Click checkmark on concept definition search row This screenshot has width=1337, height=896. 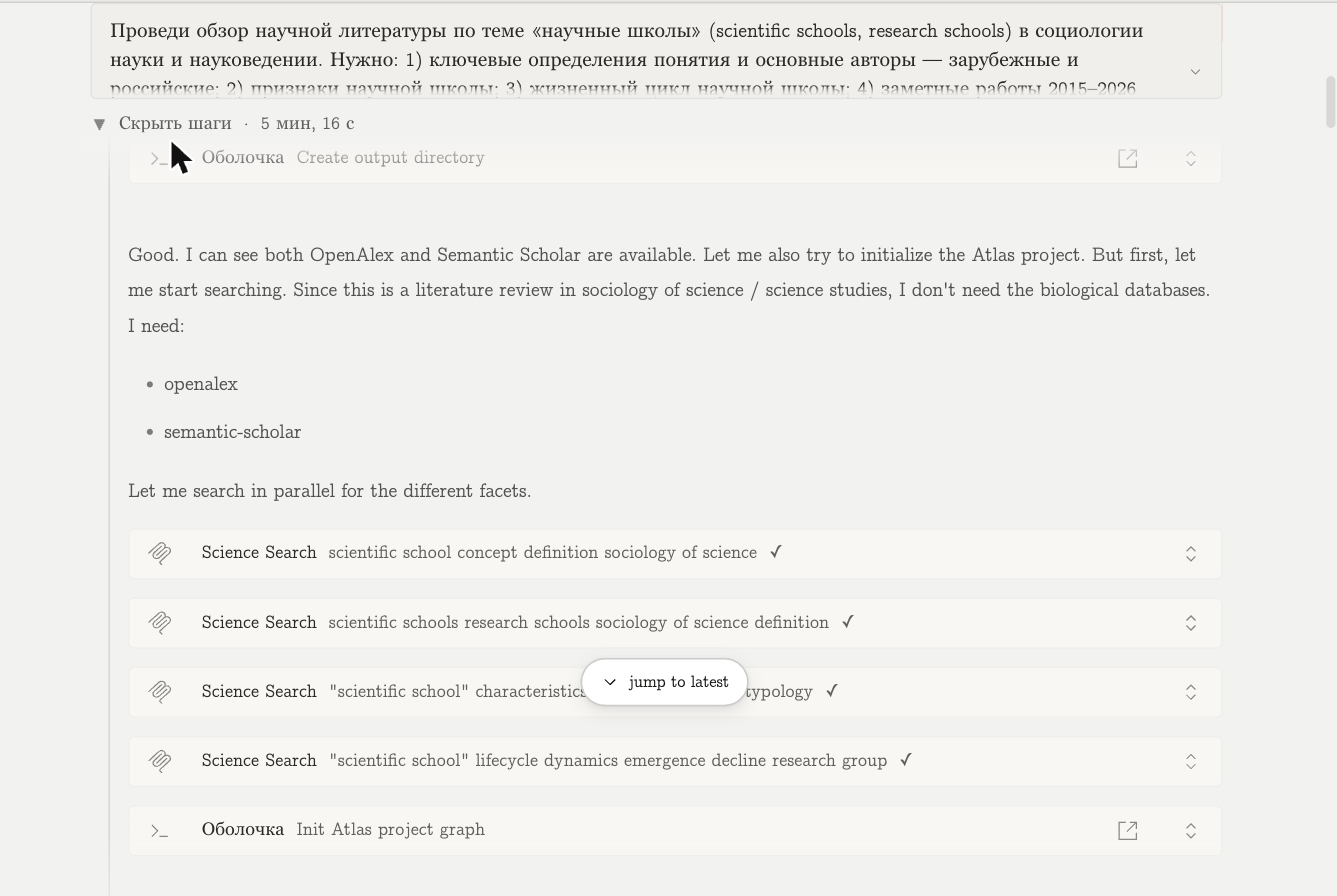click(x=776, y=552)
